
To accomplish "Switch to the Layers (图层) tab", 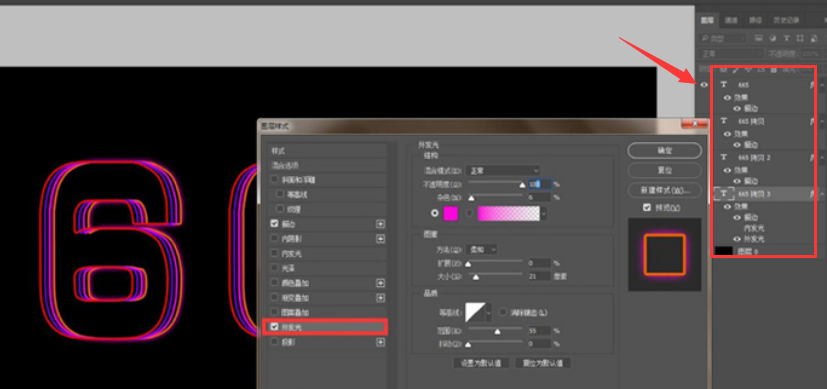I will pyautogui.click(x=707, y=20).
